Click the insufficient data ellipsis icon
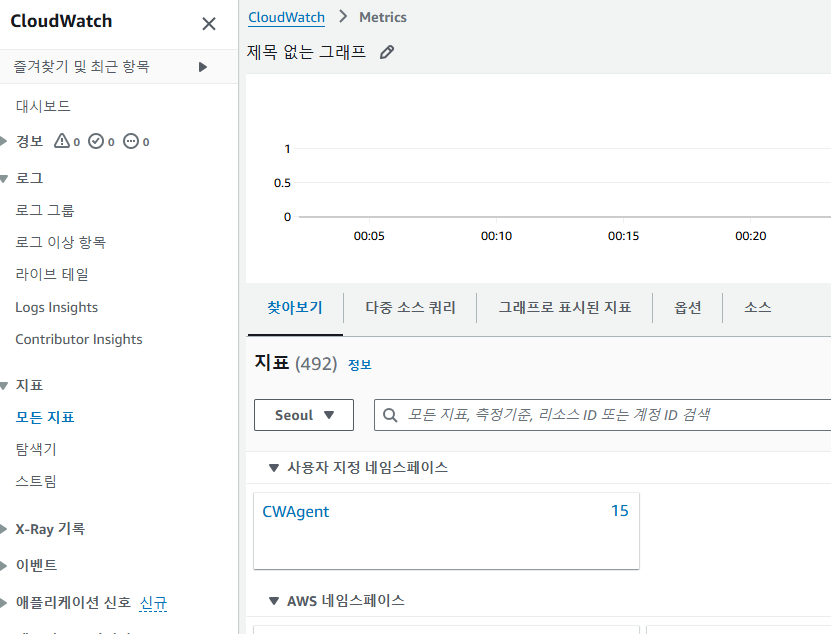 pos(131,141)
